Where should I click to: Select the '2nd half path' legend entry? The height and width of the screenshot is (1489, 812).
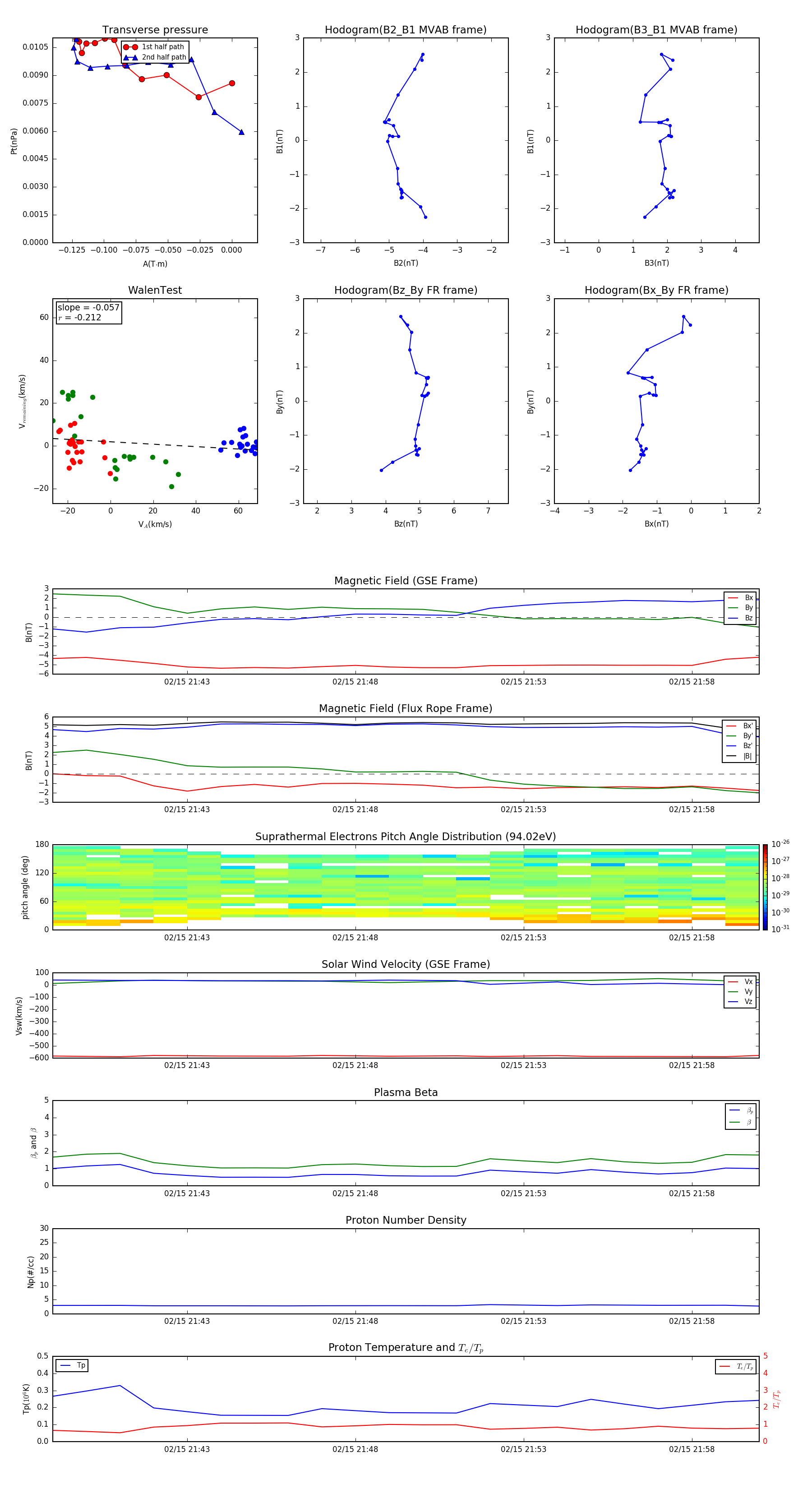coord(155,57)
